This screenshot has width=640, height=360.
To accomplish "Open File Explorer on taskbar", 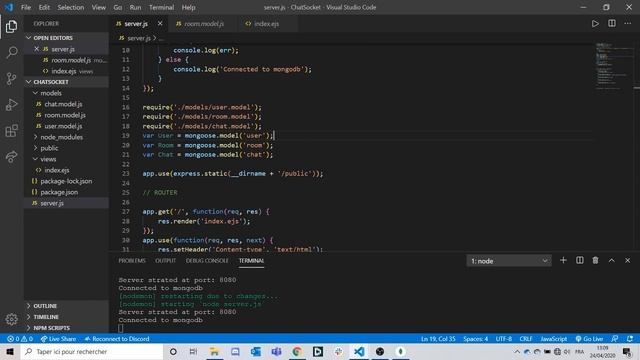I will pyautogui.click(x=214, y=351).
